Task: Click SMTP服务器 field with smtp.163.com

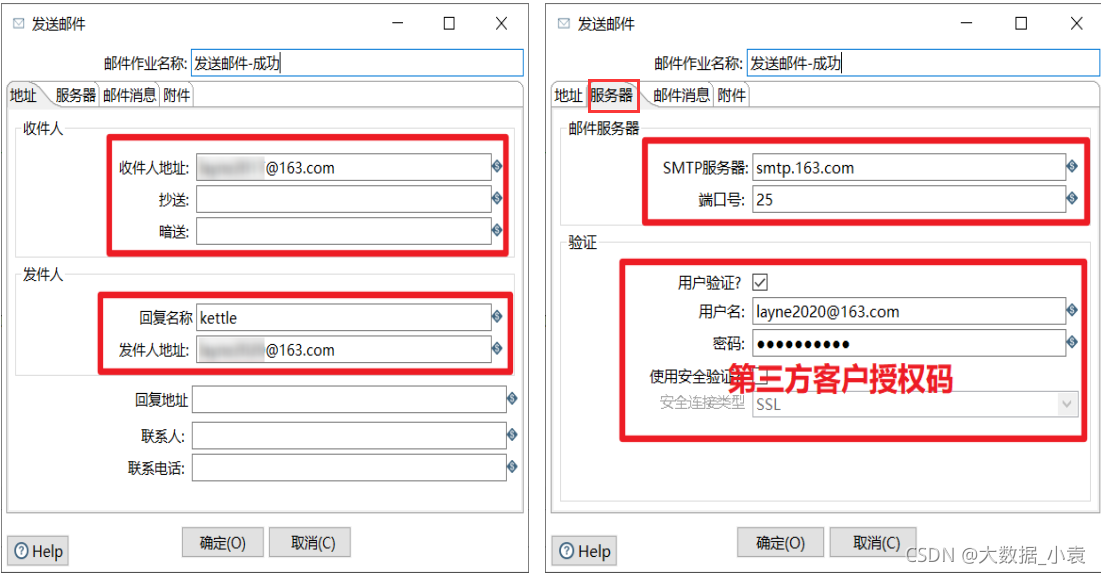Action: click(909, 168)
